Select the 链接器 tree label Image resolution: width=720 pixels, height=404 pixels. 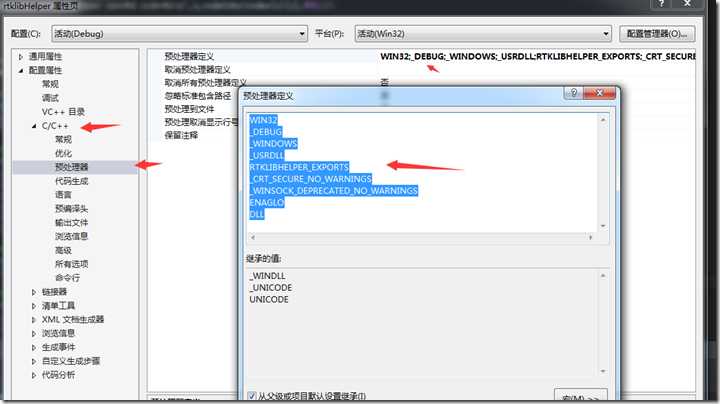pyautogui.click(x=54, y=292)
